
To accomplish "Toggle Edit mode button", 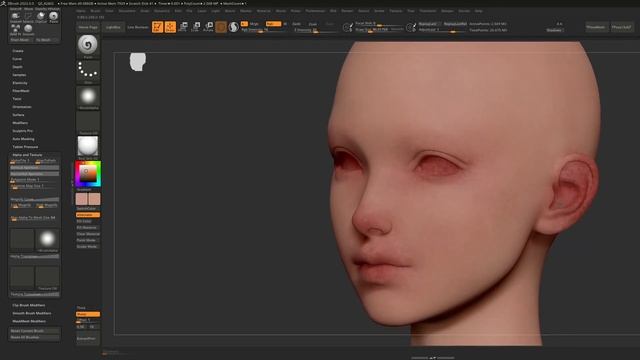I will tap(157, 27).
